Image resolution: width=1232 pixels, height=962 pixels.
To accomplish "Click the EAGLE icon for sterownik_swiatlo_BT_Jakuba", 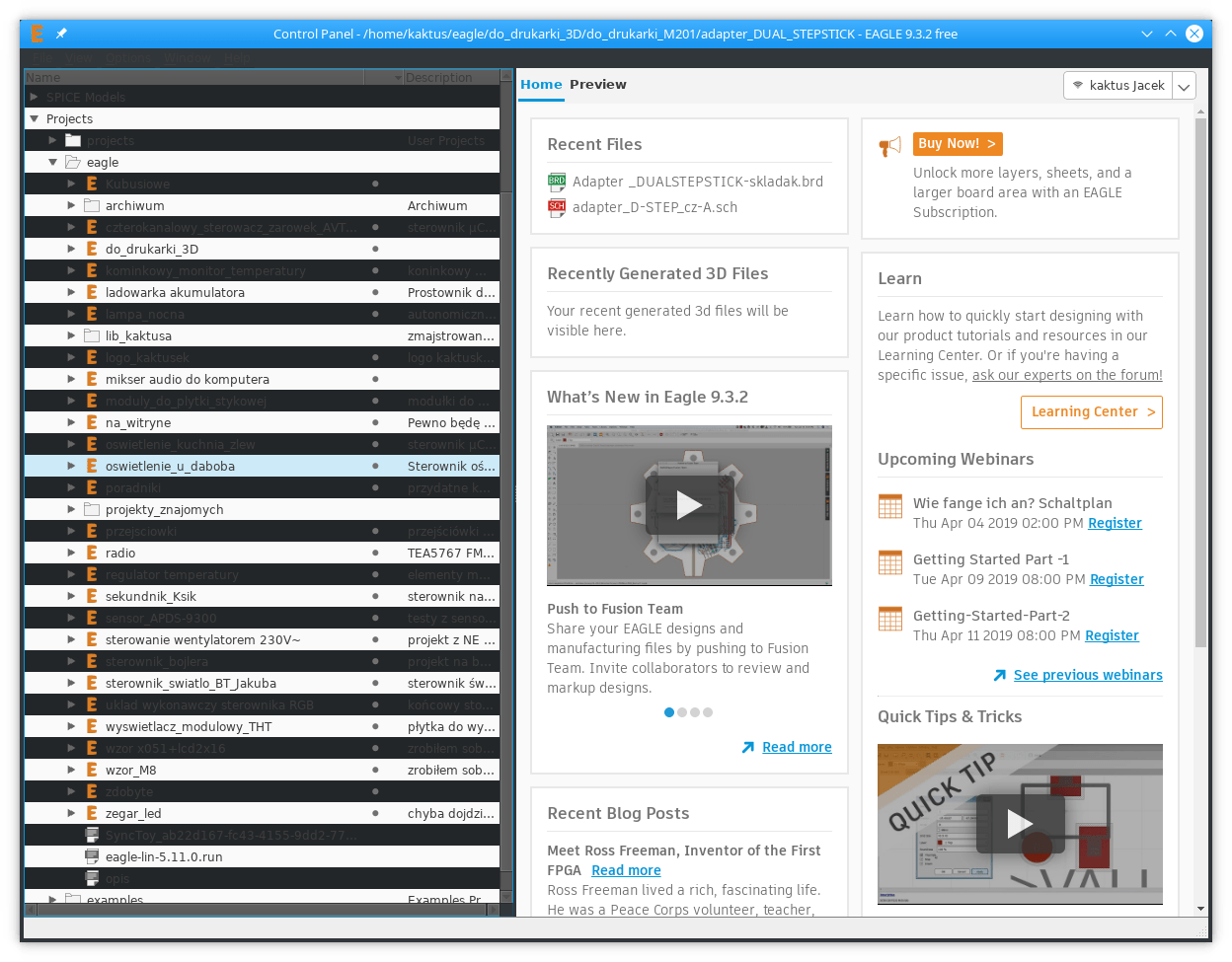I will point(92,684).
